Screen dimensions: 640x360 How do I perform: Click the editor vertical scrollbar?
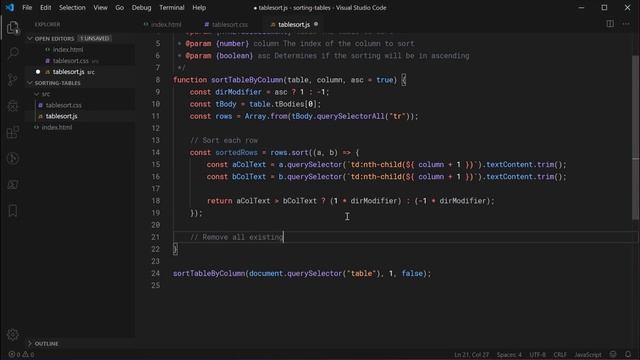(x=636, y=137)
